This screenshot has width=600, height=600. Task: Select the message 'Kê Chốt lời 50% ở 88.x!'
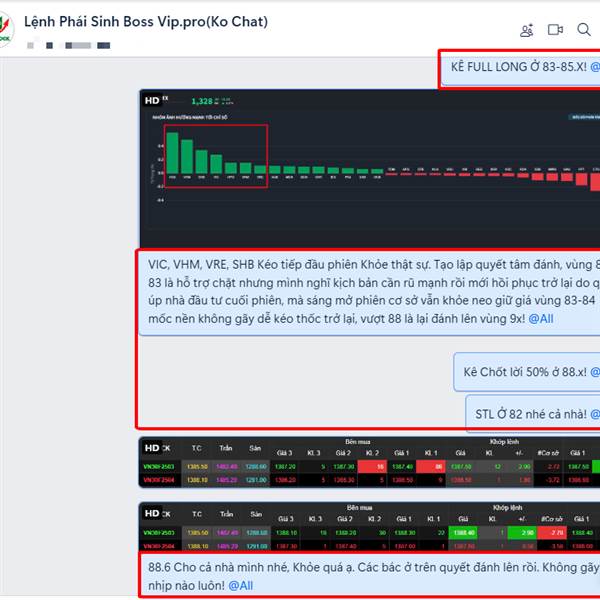[x=527, y=372]
